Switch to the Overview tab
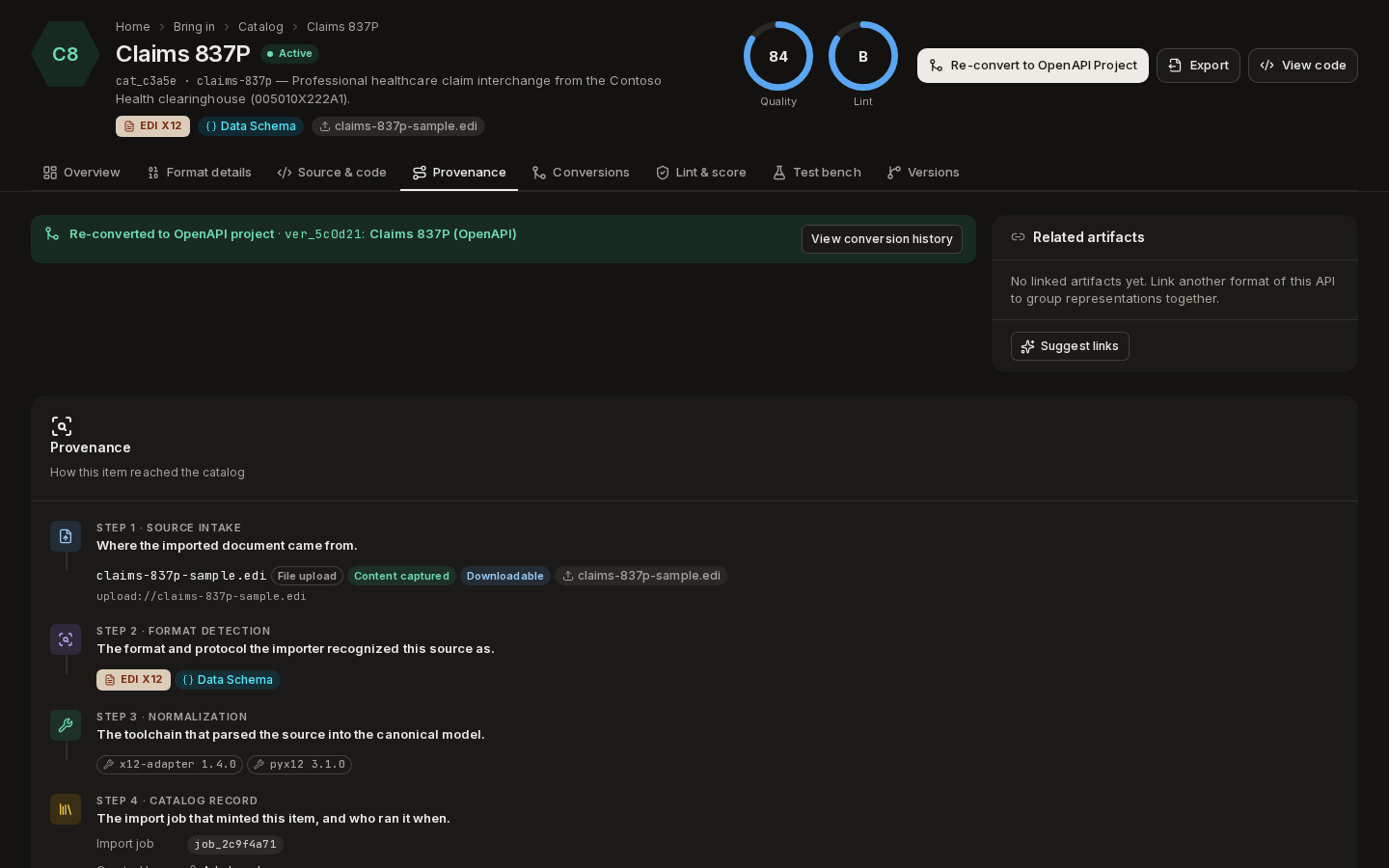The image size is (1389, 868). [x=82, y=173]
